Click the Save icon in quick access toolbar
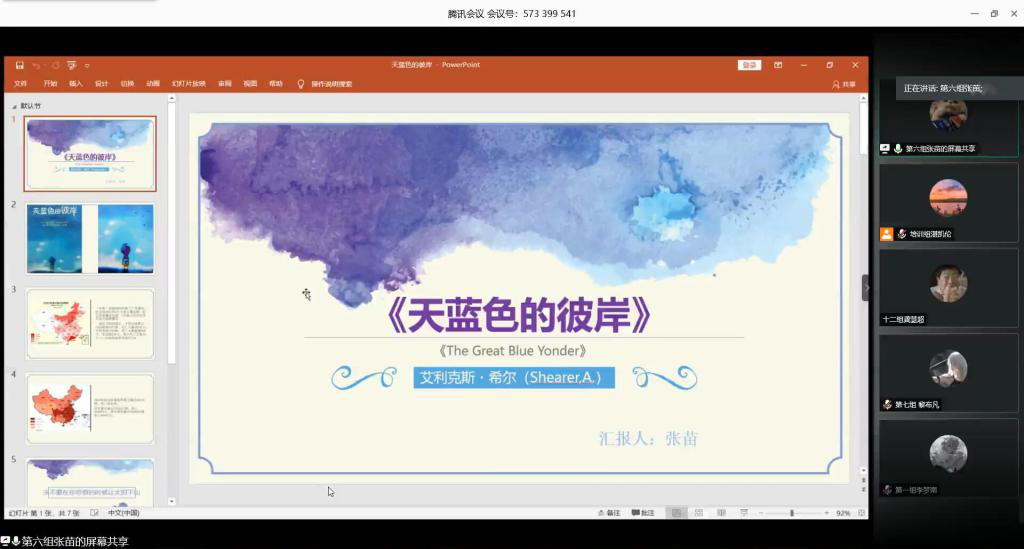Screen dimensions: 1024x549 pyautogui.click(x=20, y=65)
